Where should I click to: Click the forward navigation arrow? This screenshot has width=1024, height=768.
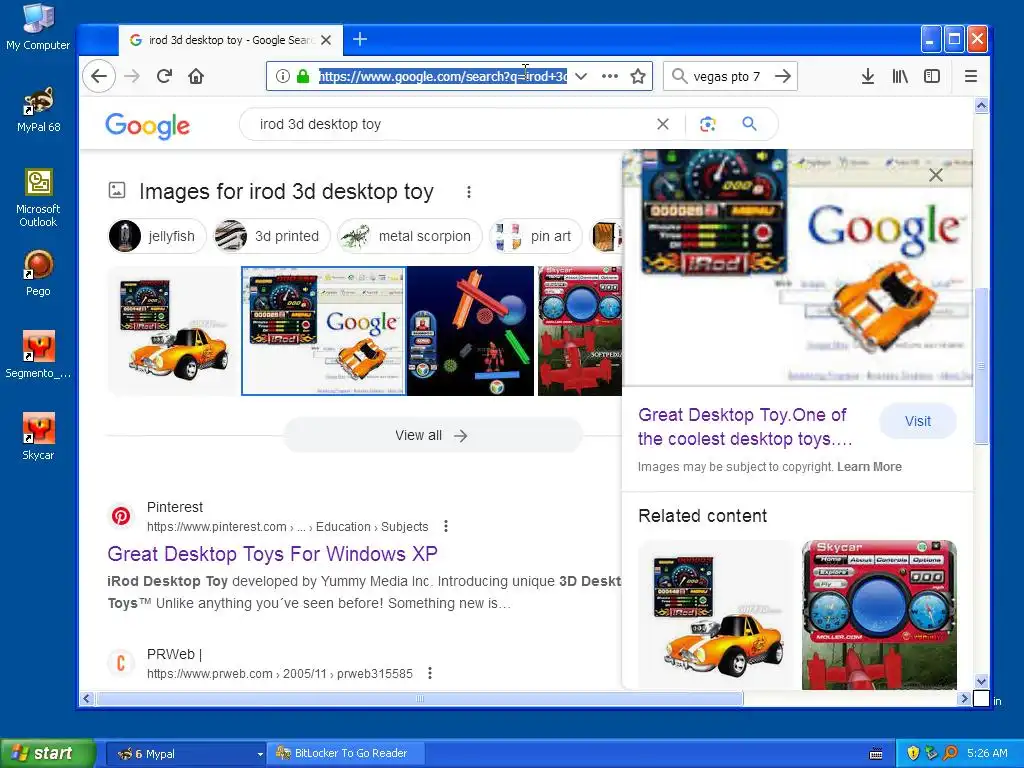click(132, 76)
